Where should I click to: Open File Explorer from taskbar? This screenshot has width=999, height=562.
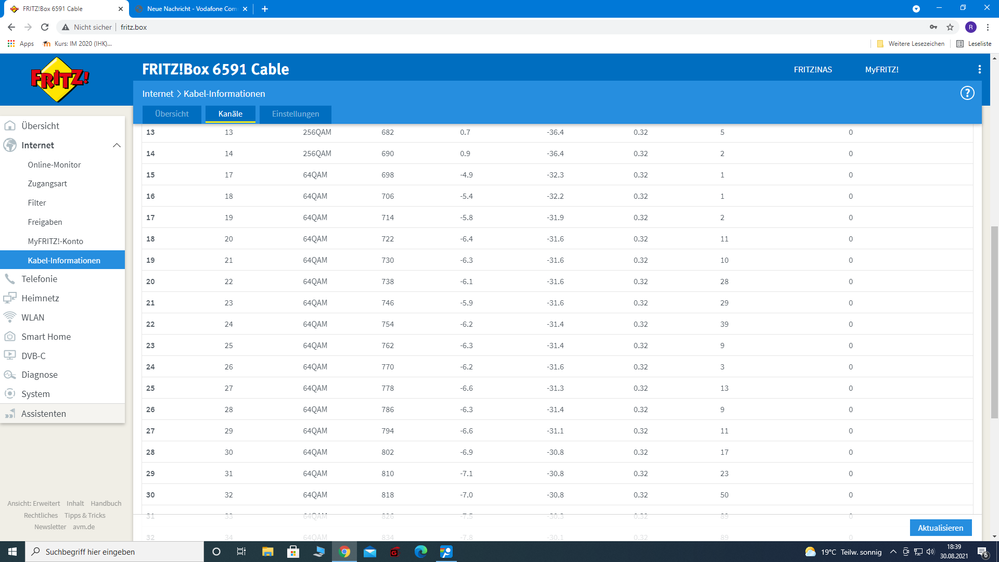pos(268,552)
